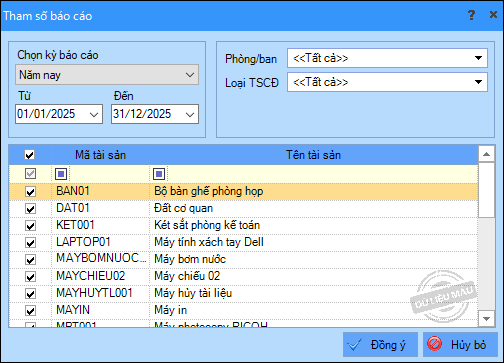Image resolution: width=504 pixels, height=363 pixels.
Task: Open the Đến date picker arrow
Action: tap(190, 114)
